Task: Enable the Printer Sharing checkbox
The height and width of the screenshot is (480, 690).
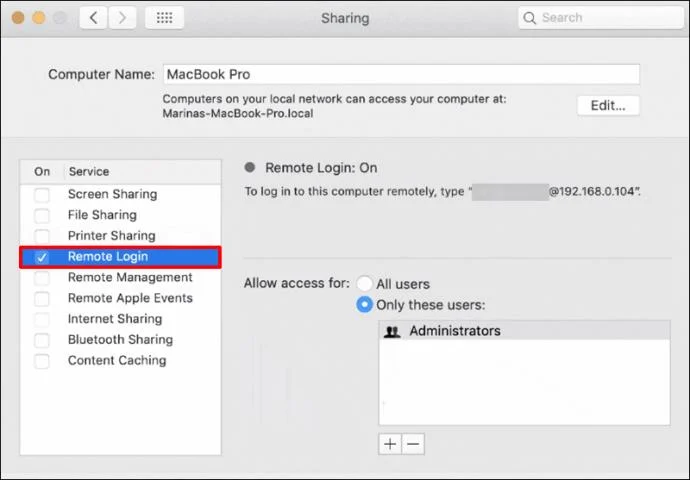Action: [42, 236]
